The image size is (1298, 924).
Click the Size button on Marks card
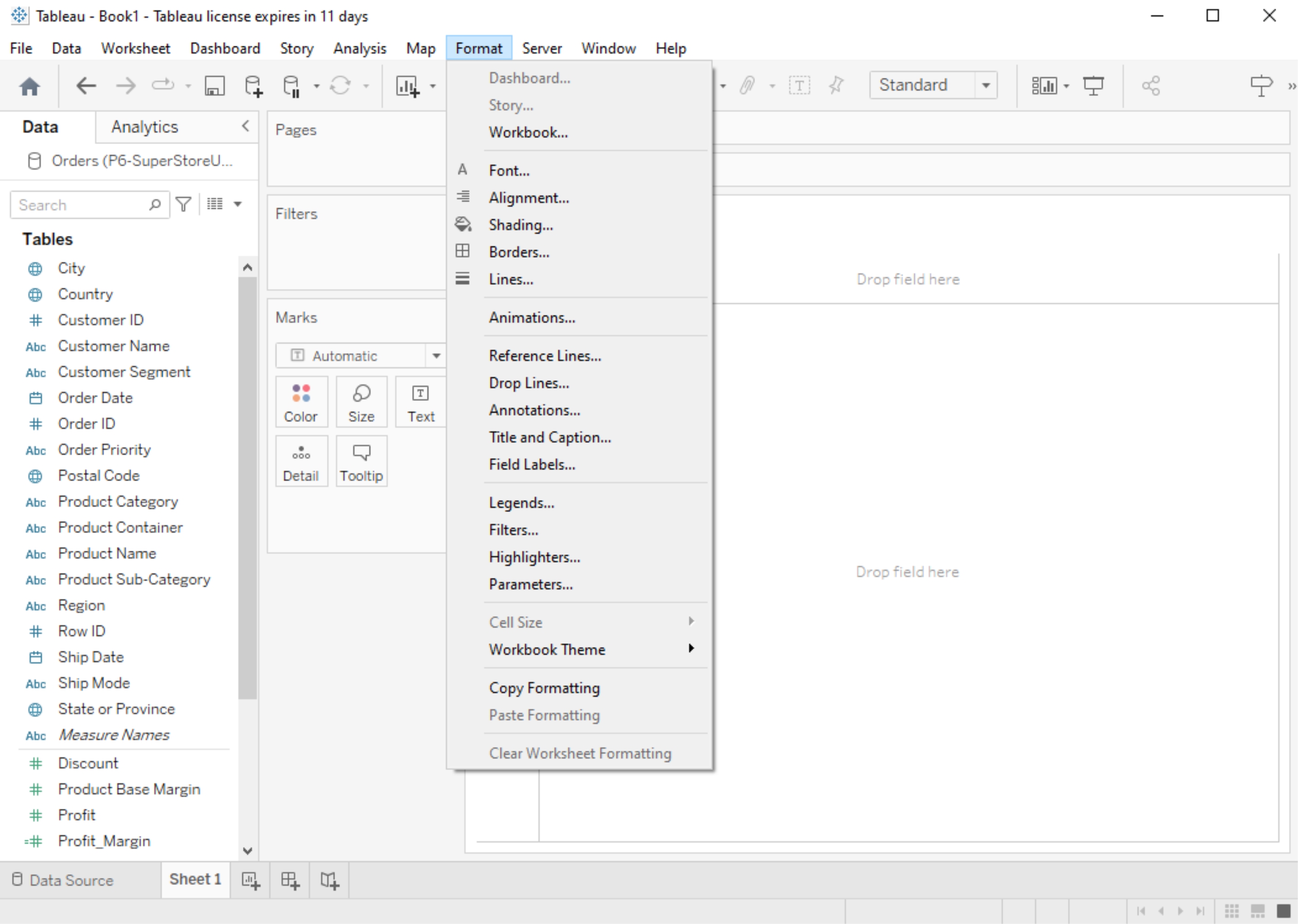tap(361, 402)
